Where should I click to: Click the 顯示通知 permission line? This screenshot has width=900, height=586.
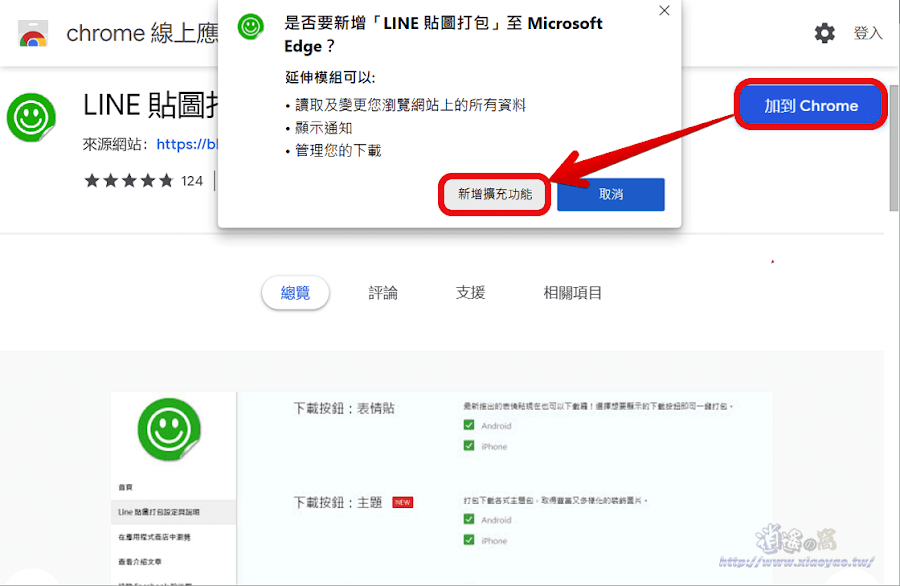[323, 128]
